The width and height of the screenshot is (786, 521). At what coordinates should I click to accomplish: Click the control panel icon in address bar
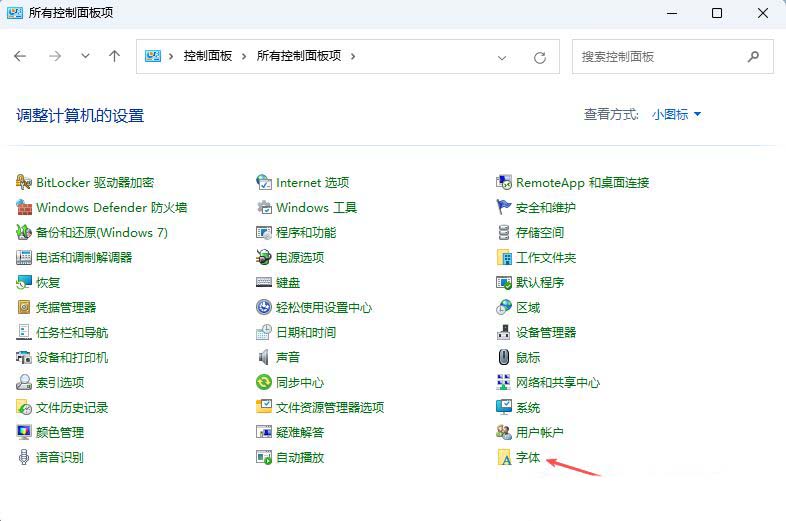(153, 56)
